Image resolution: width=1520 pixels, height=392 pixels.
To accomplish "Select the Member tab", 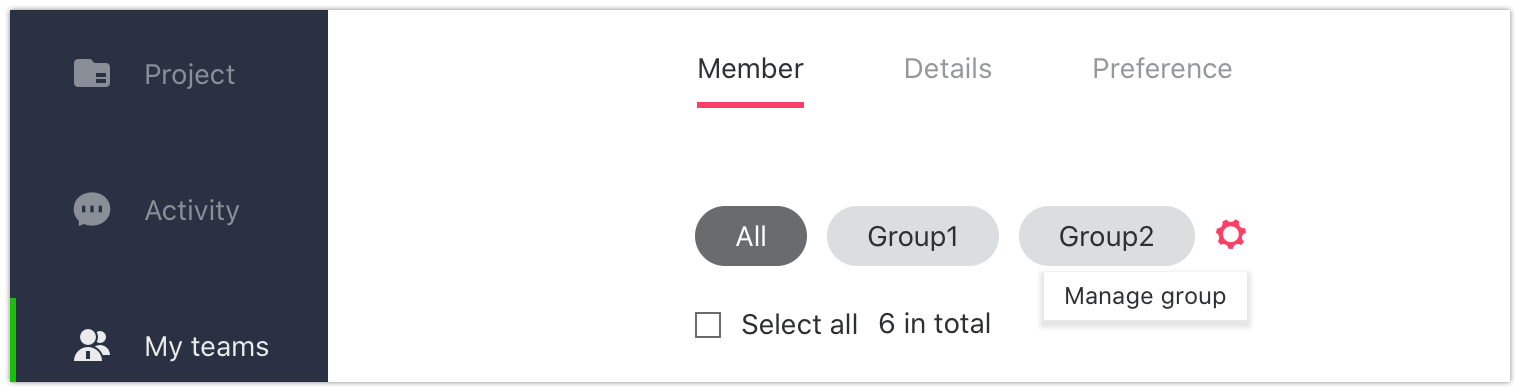I will point(750,68).
